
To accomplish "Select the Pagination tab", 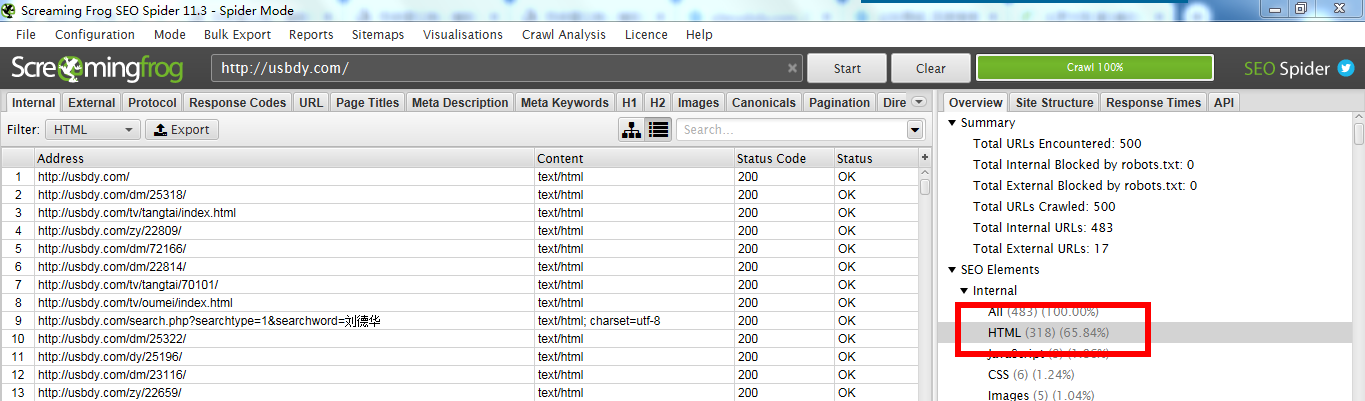I will (x=839, y=102).
